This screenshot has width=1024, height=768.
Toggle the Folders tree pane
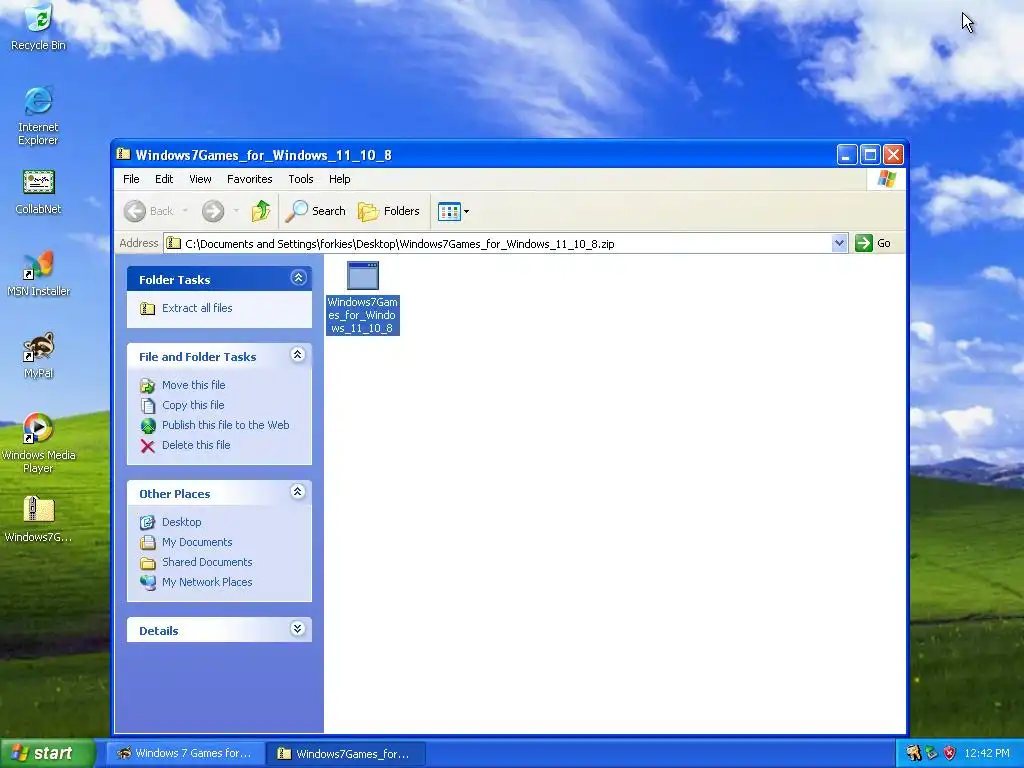click(x=389, y=211)
